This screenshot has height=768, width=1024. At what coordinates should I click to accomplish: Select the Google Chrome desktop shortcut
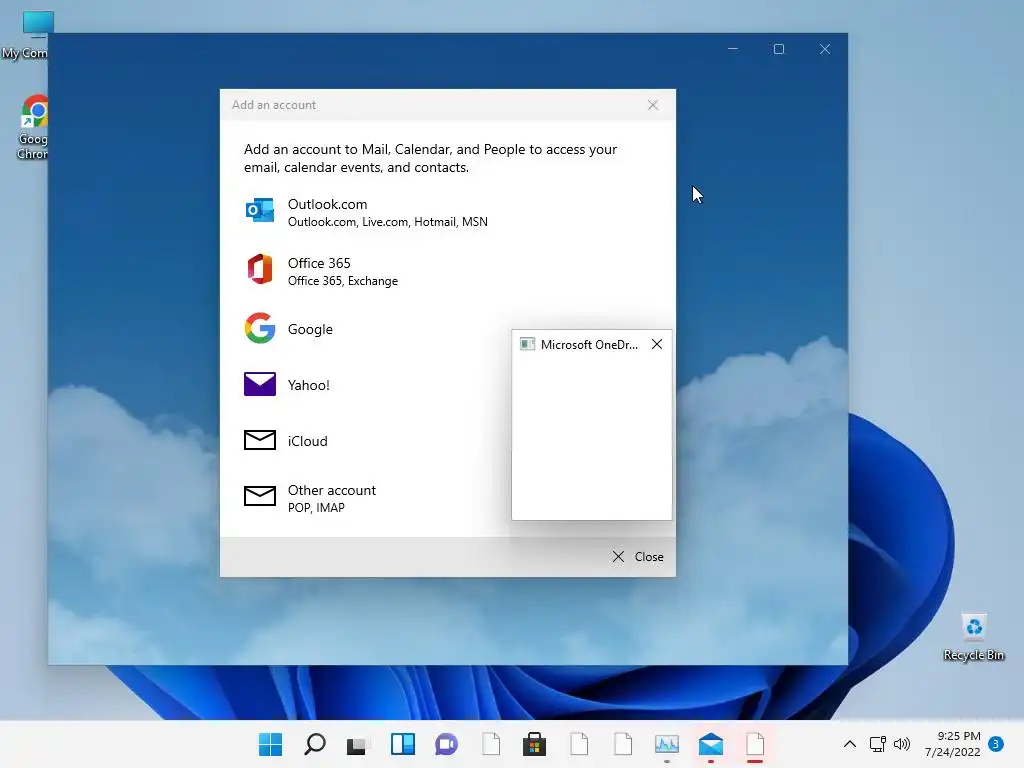pos(31,127)
